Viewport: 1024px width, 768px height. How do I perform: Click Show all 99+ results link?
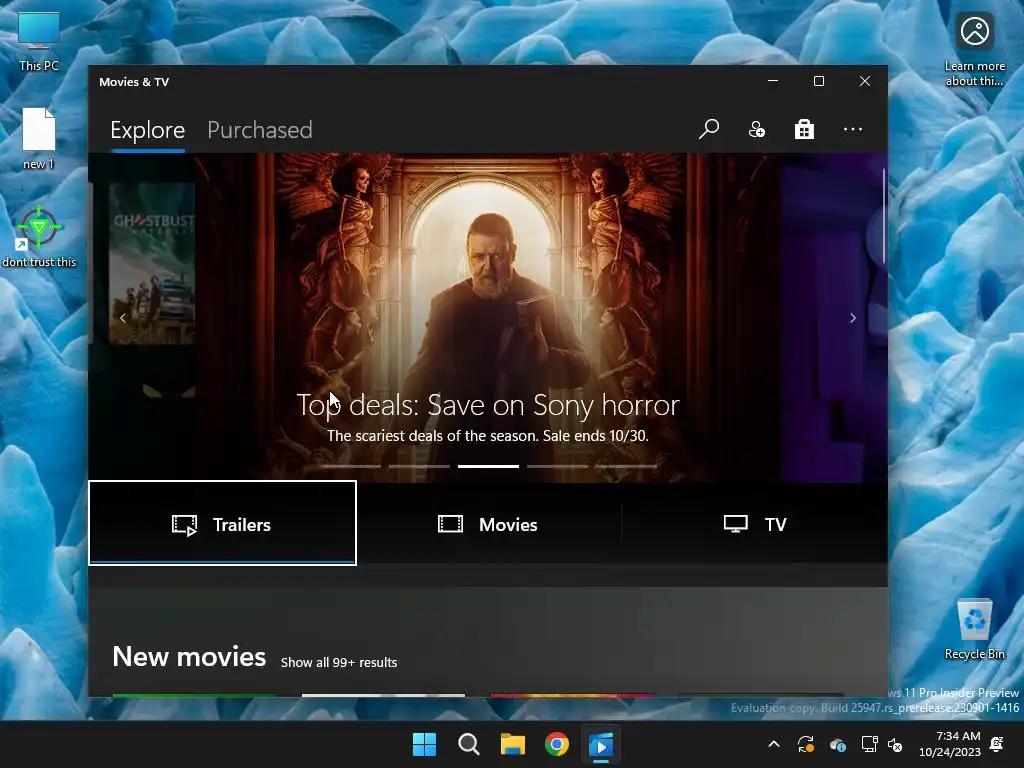pos(339,662)
